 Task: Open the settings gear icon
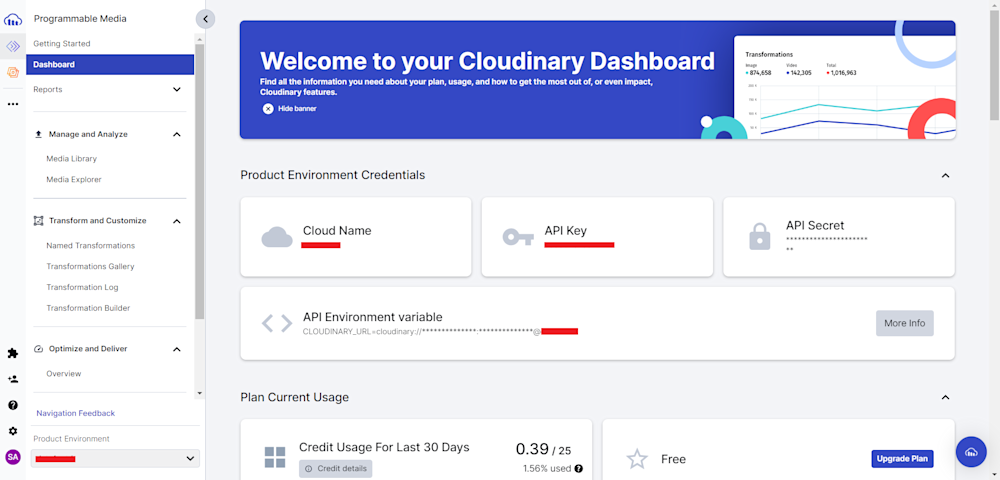click(x=13, y=431)
